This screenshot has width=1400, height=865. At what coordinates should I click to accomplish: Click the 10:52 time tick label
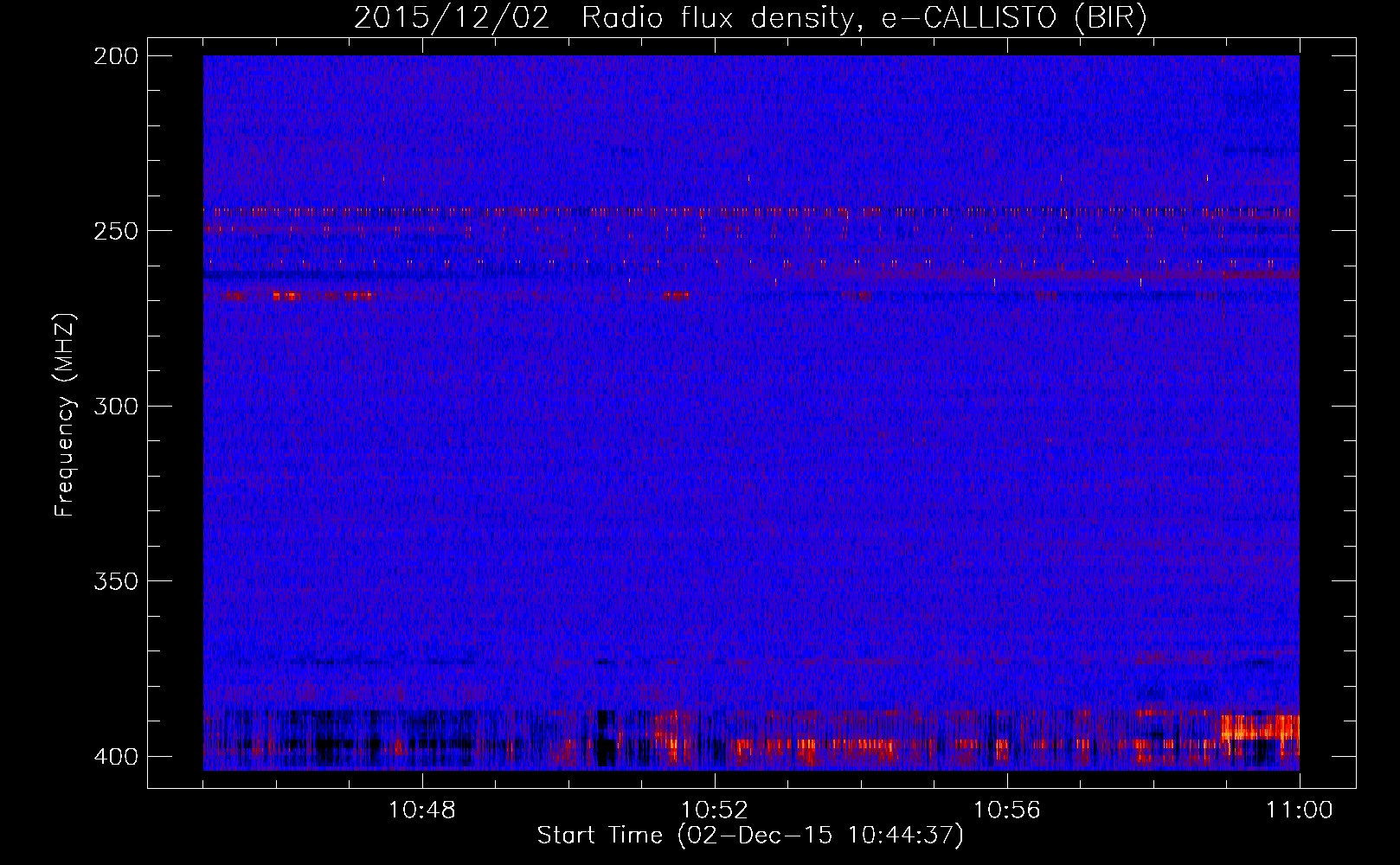715,811
